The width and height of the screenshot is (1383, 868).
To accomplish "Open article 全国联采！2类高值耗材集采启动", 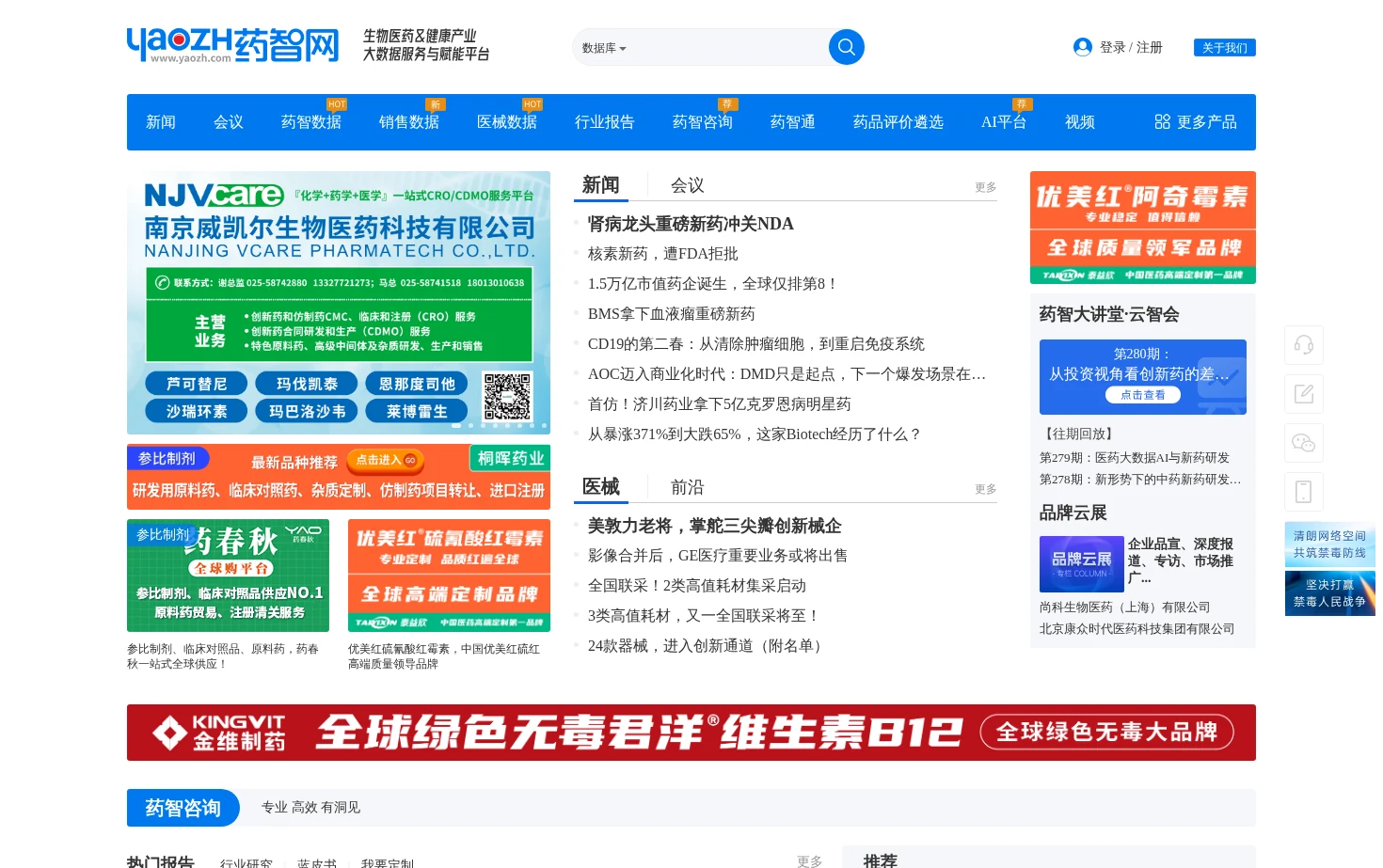I will click(x=697, y=586).
